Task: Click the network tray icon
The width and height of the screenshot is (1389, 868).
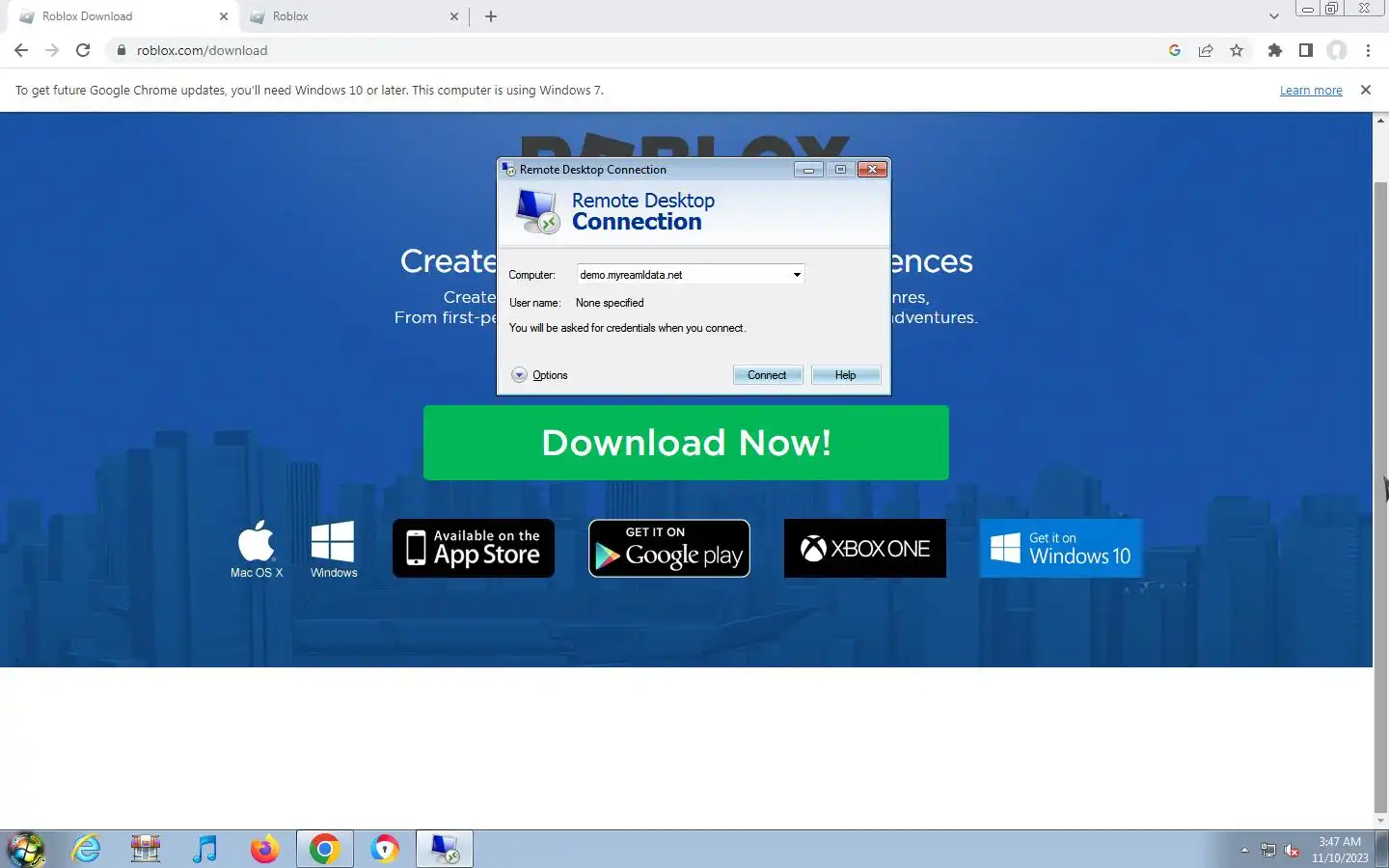Action: coord(1268,850)
